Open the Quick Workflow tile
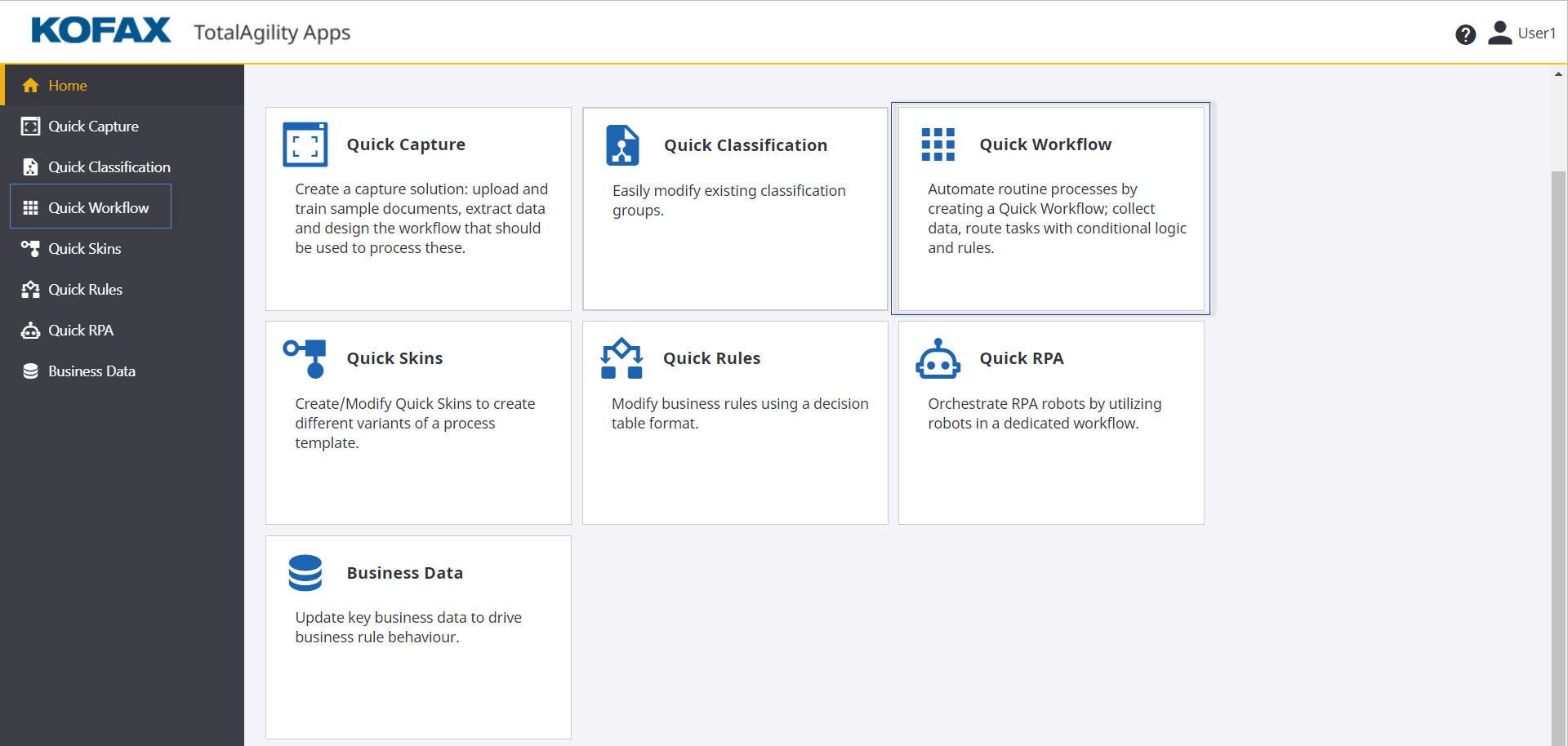 tap(1050, 208)
